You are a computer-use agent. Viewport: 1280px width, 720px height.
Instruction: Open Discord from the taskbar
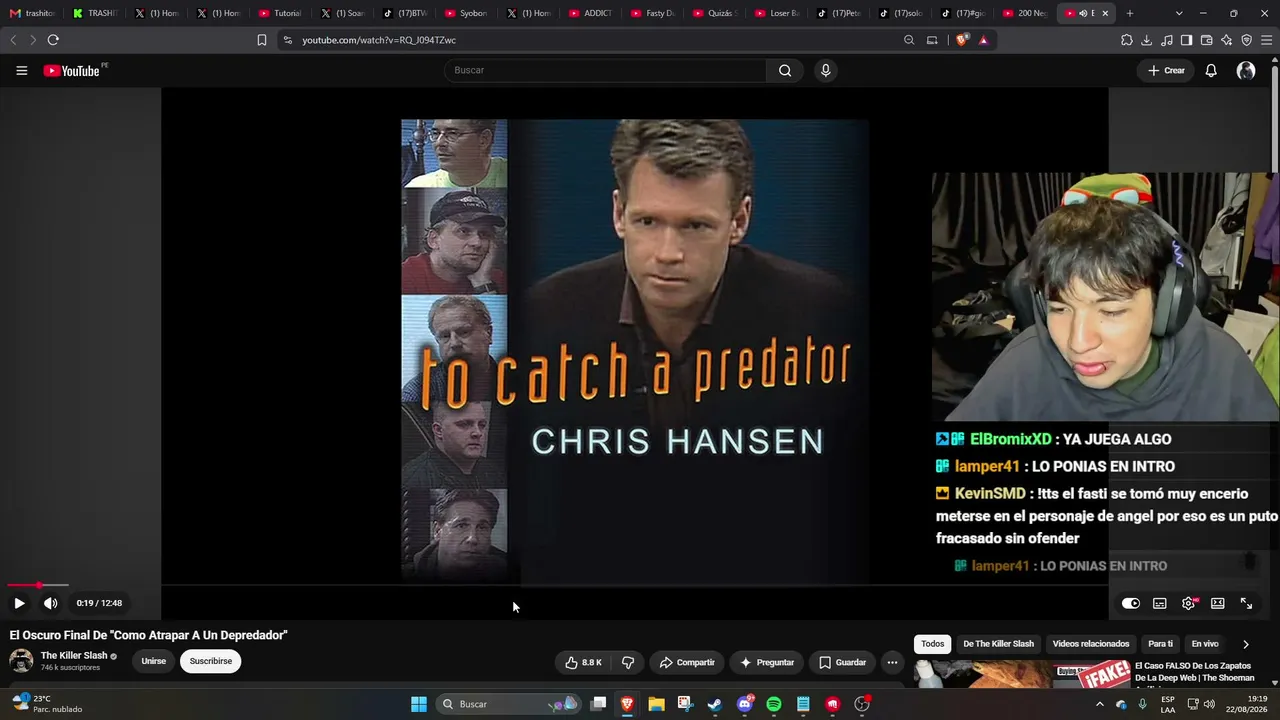tap(745, 704)
